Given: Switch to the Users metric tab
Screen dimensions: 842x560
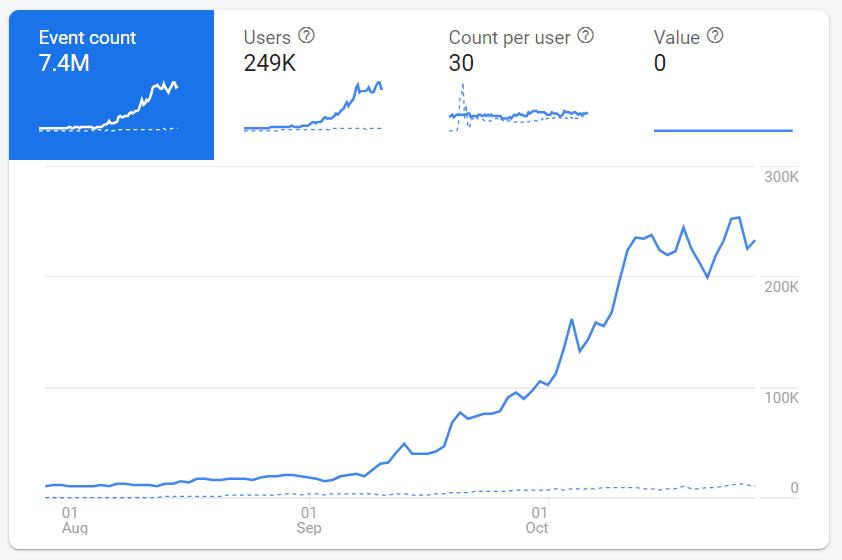Looking at the screenshot, I should pos(316,85).
